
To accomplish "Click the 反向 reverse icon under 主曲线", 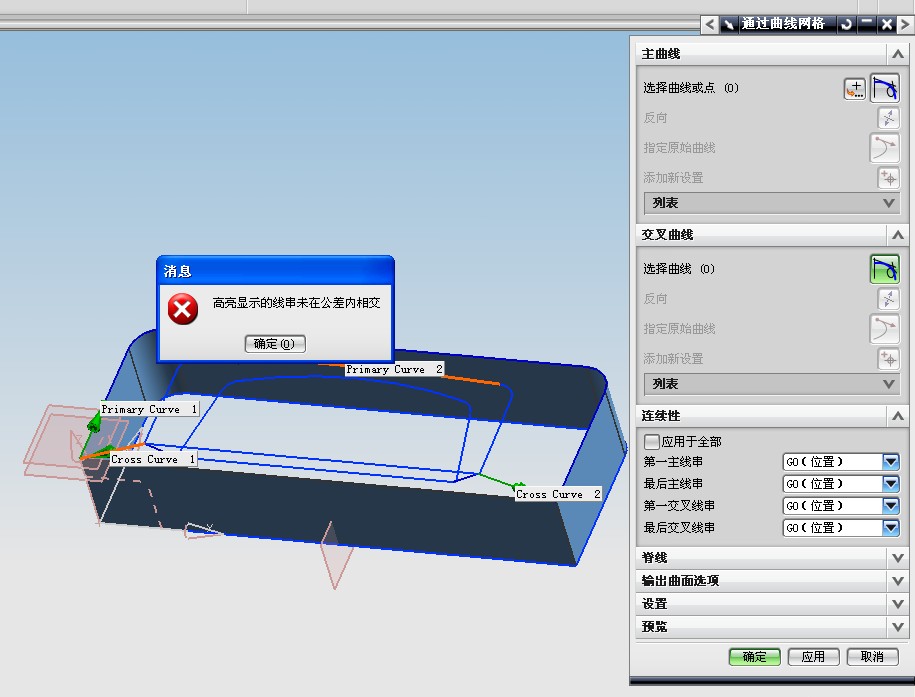I will [885, 118].
